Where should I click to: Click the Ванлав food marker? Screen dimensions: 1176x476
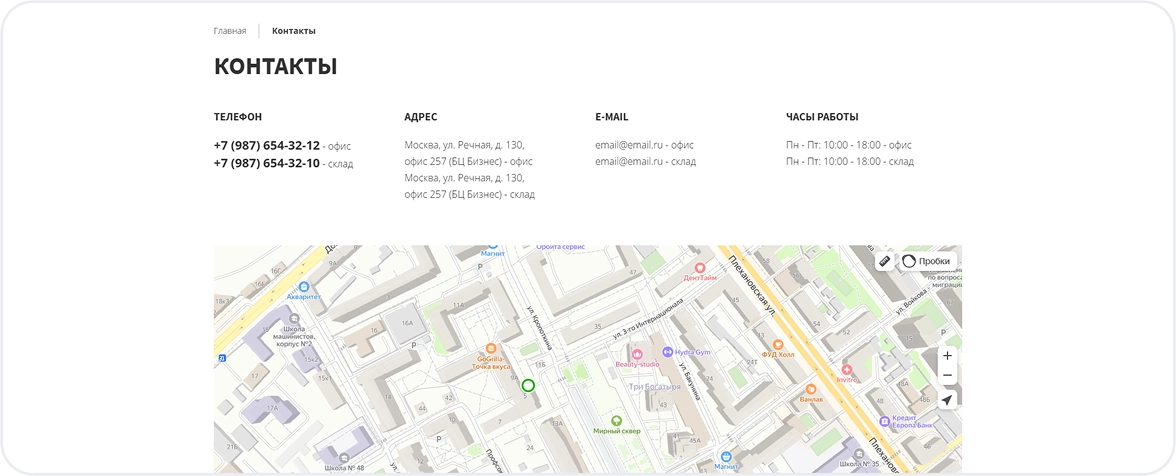point(810,389)
